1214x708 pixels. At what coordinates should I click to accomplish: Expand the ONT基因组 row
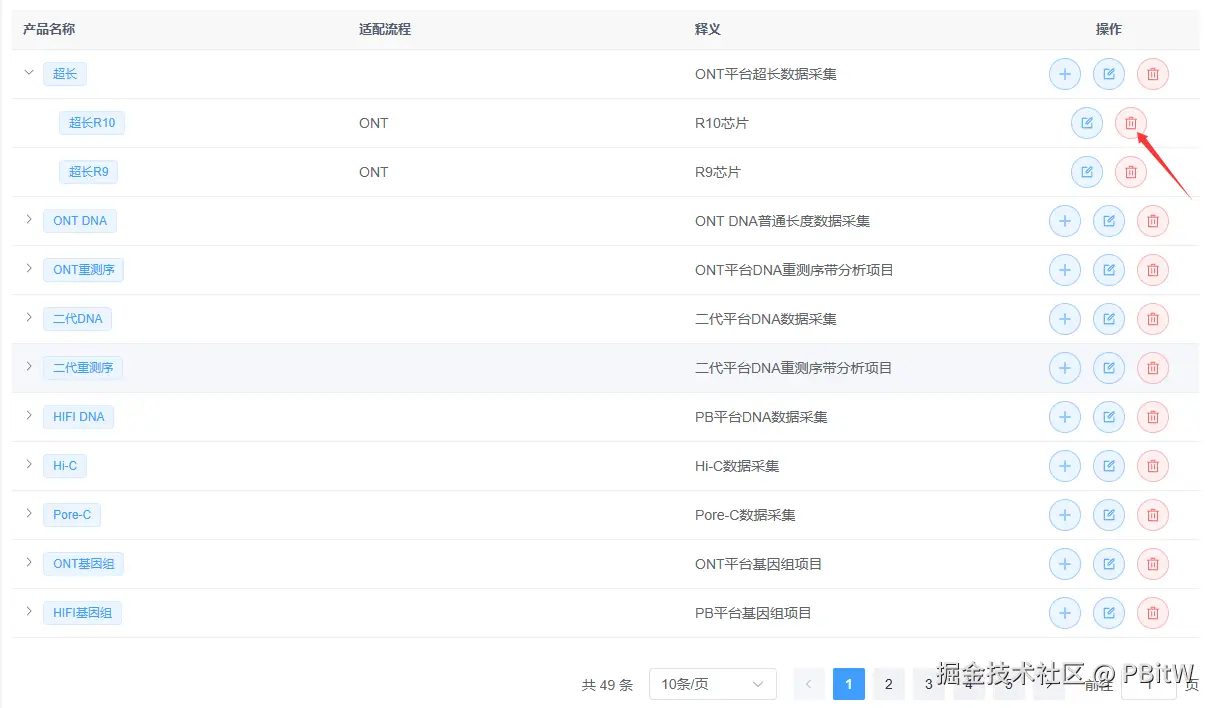pos(29,562)
